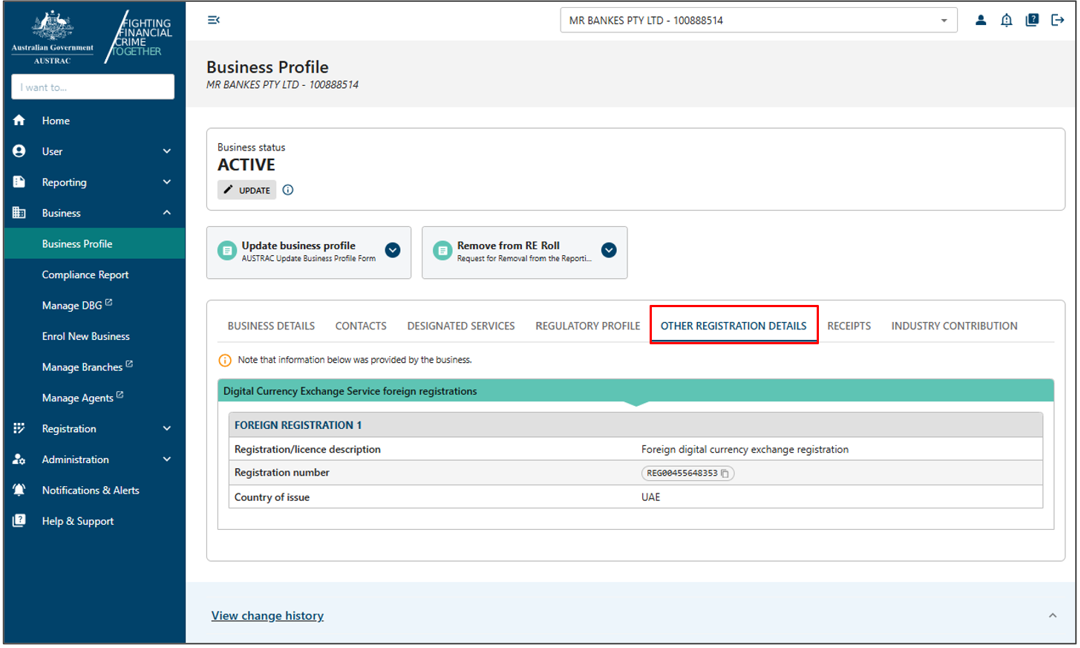Screen dimensions: 1080x648
Task: Collapse the View change history panel
Action: point(1052,615)
